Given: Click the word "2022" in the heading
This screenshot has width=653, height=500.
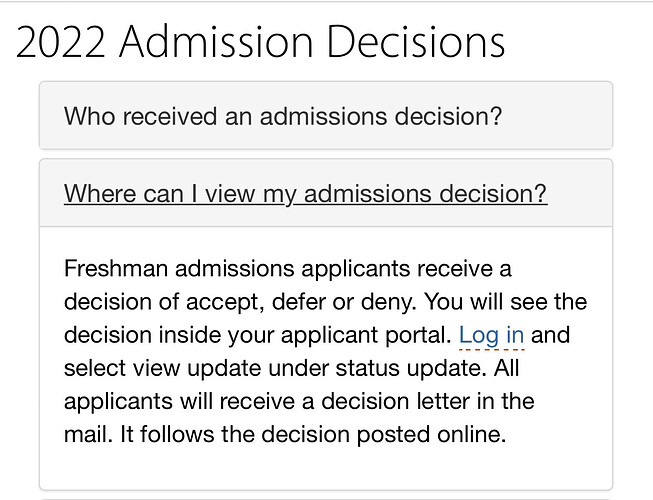Looking at the screenshot, I should [60, 42].
